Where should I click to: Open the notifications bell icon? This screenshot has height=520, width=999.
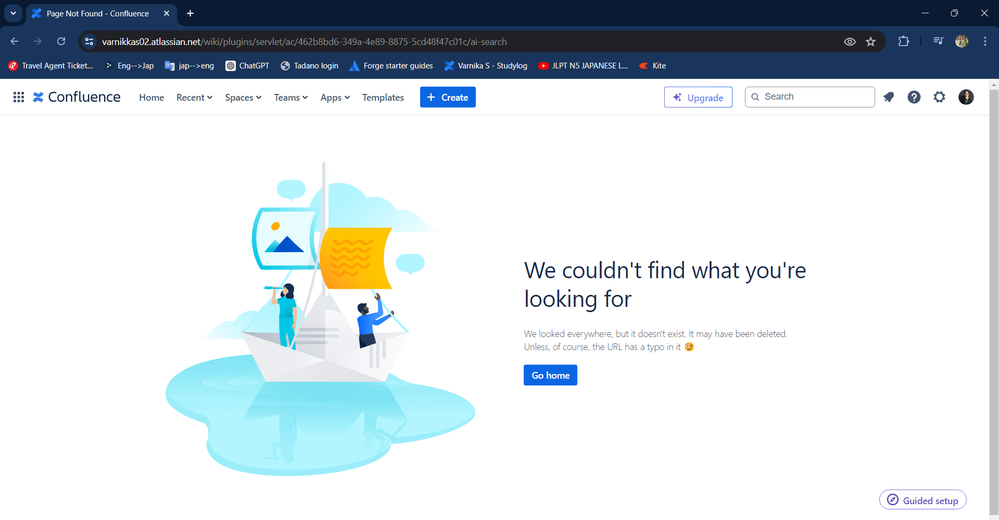pyautogui.click(x=889, y=97)
